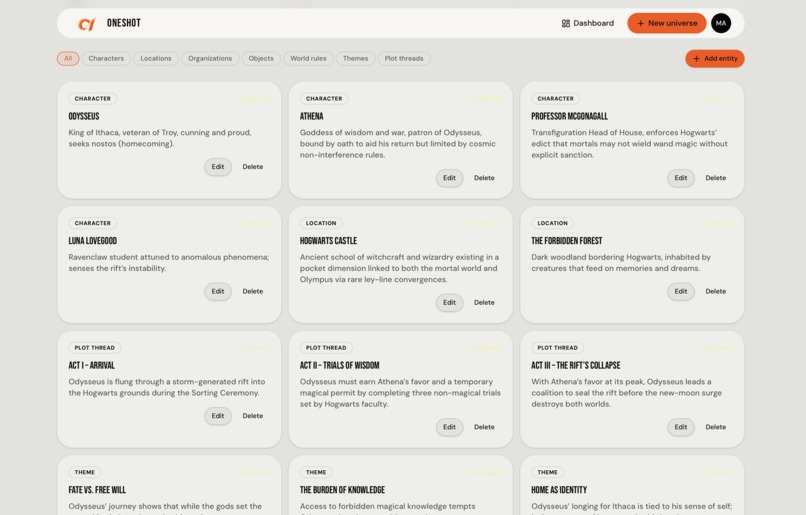Delete the Odysseus character card
The image size is (806, 515).
tap(252, 167)
